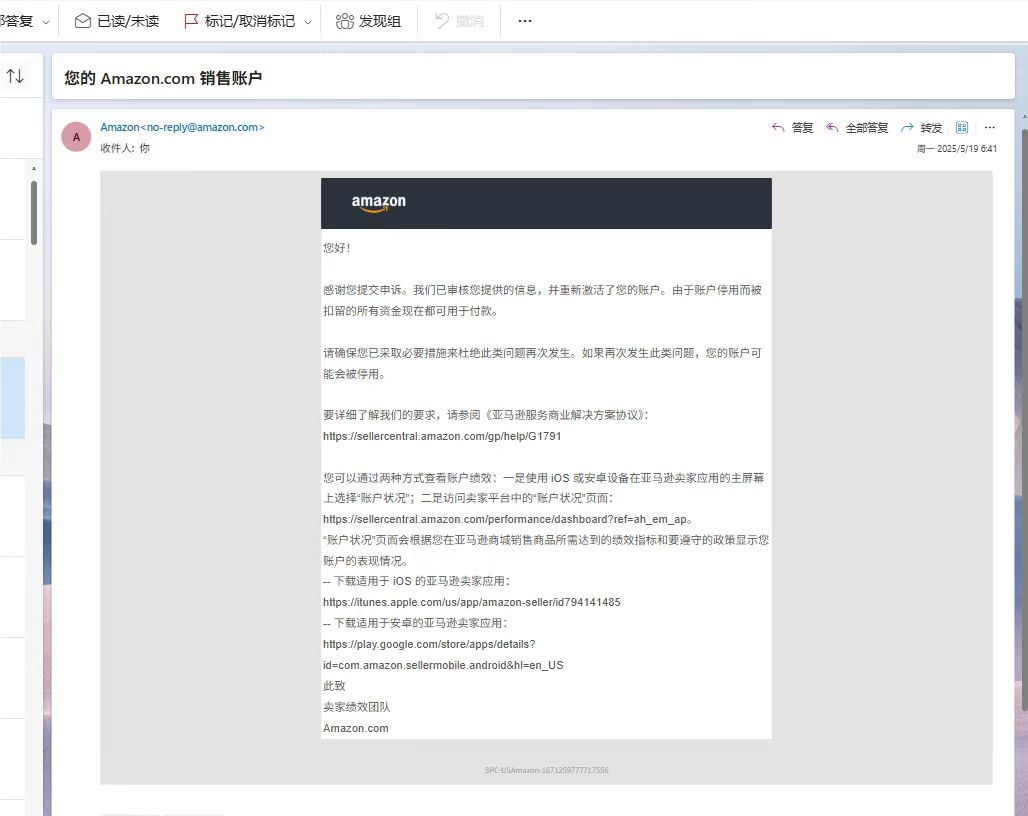Open the sender address no-reply@amazon.com
This screenshot has width=1028, height=816.
[202, 127]
